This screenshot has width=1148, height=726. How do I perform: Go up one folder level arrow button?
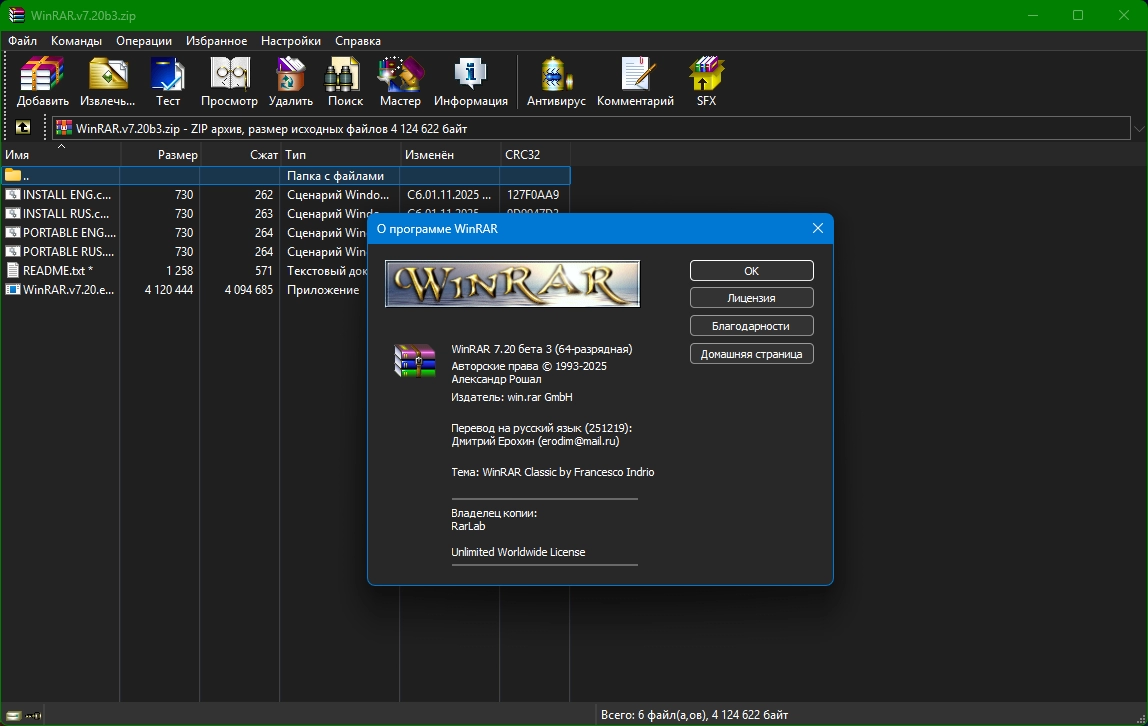click(x=23, y=128)
